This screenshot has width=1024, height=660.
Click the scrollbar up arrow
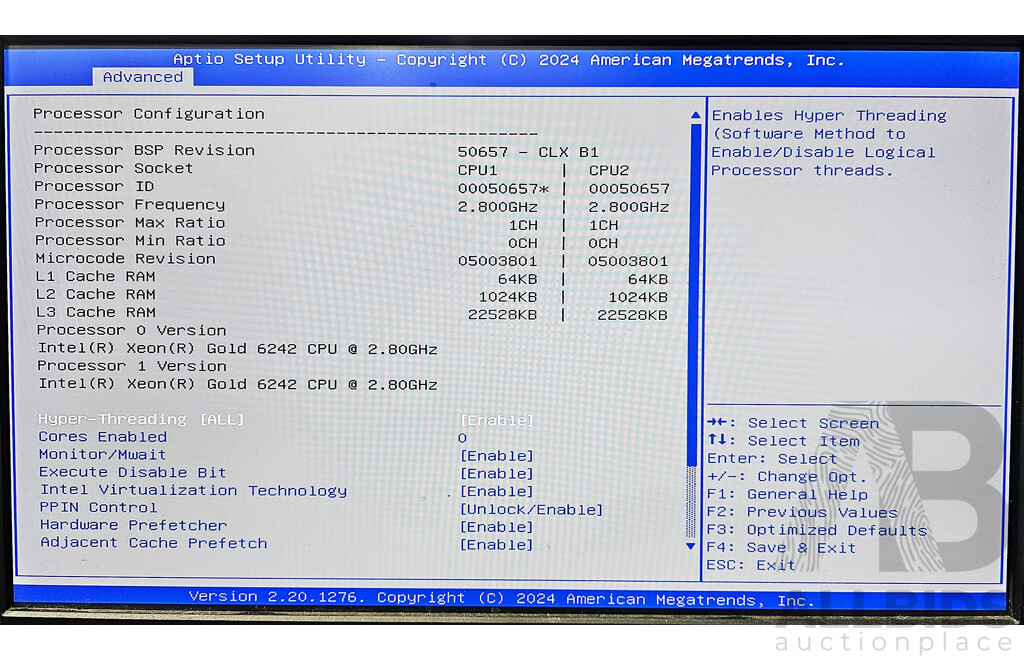696,115
